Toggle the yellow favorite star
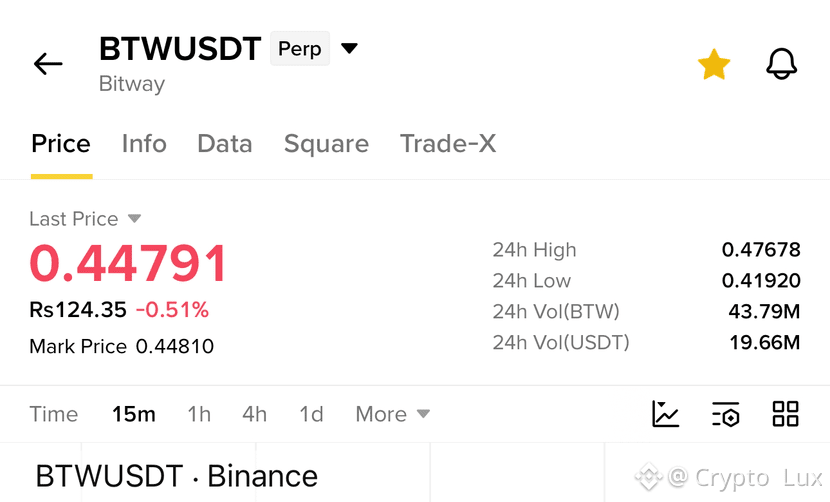Viewport: 830px width, 502px height. (714, 64)
